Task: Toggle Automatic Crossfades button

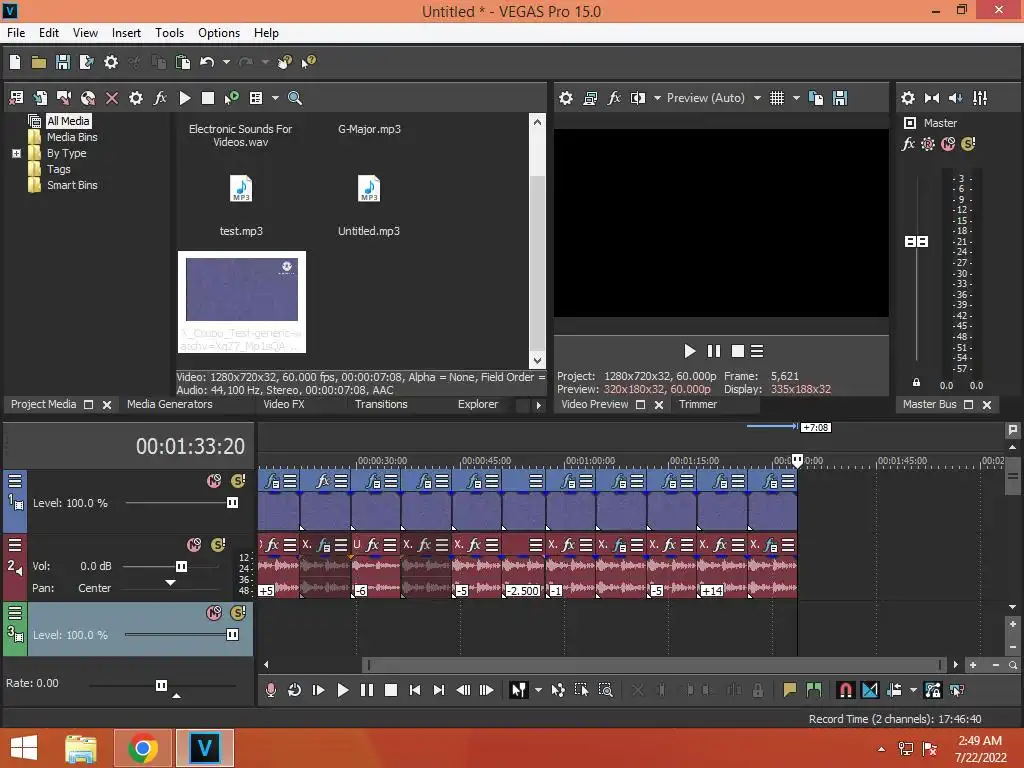Action: point(870,690)
